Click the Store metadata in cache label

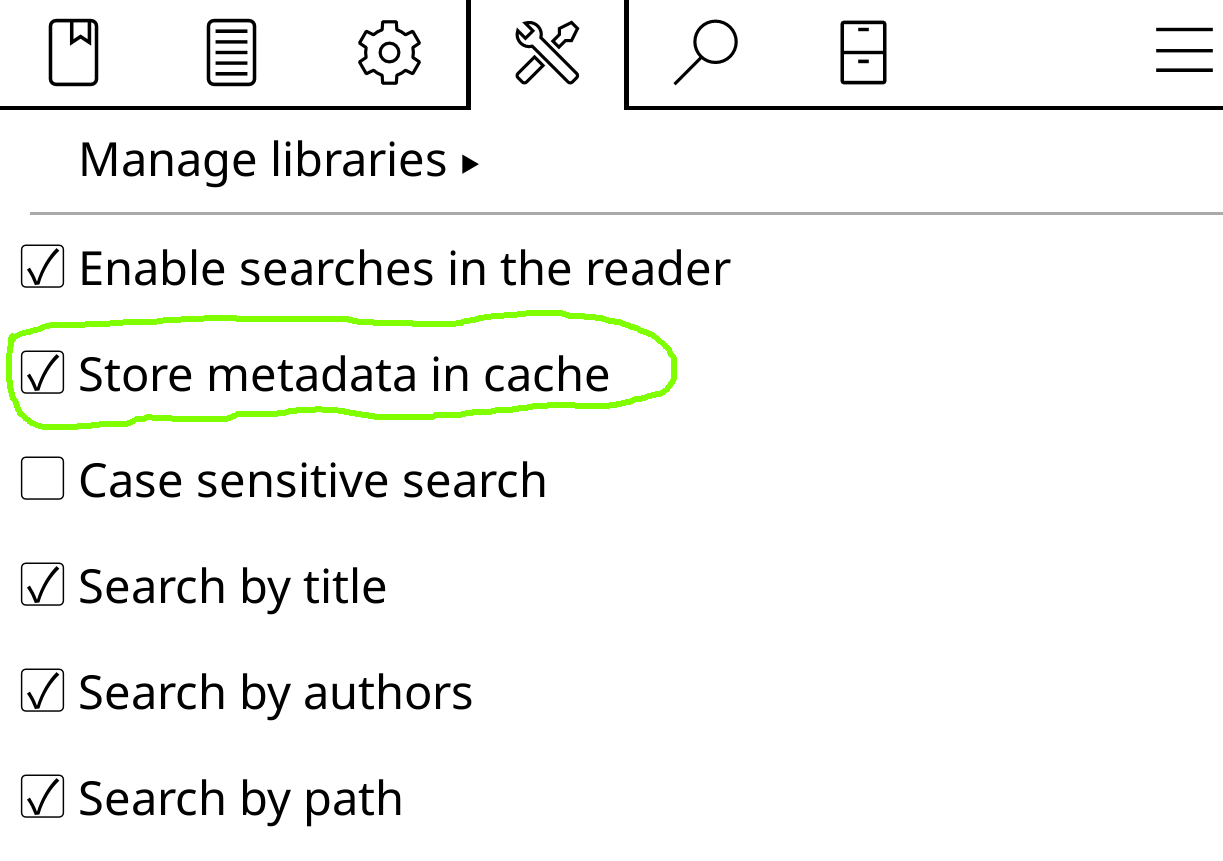(344, 375)
